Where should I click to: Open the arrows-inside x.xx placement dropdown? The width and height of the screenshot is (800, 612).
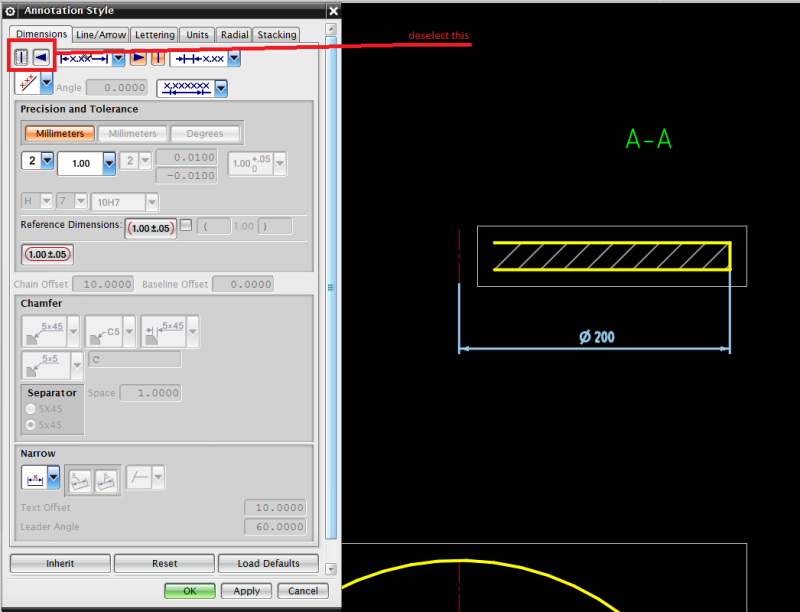(234, 59)
